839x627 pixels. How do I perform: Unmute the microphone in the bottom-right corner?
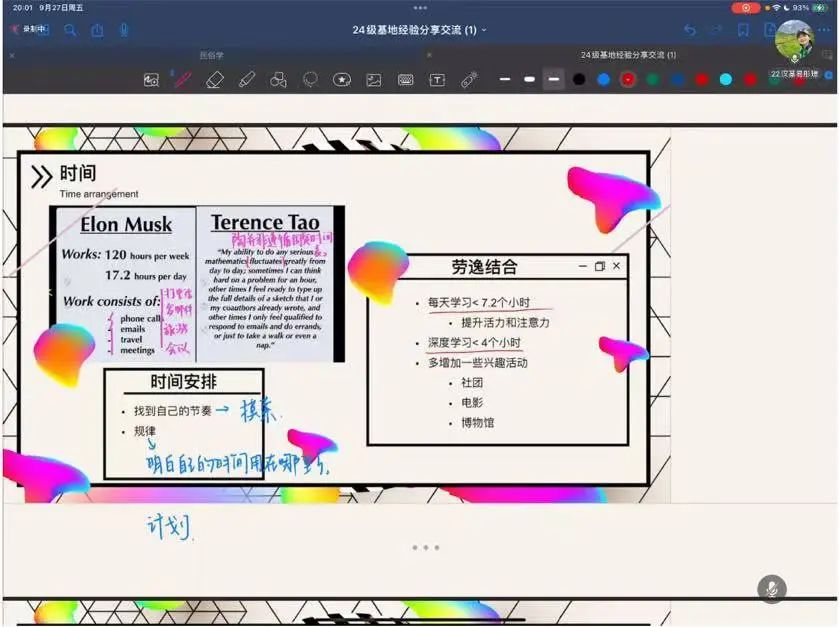pos(771,589)
